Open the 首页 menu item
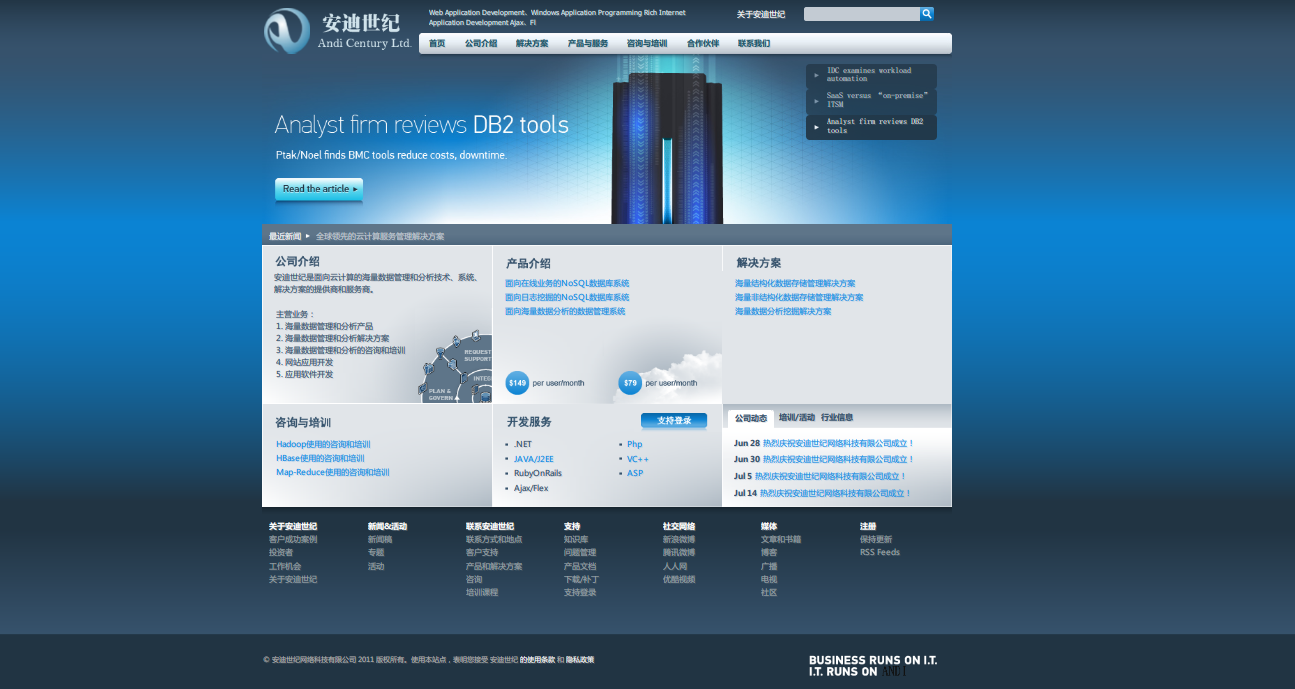 [x=437, y=44]
